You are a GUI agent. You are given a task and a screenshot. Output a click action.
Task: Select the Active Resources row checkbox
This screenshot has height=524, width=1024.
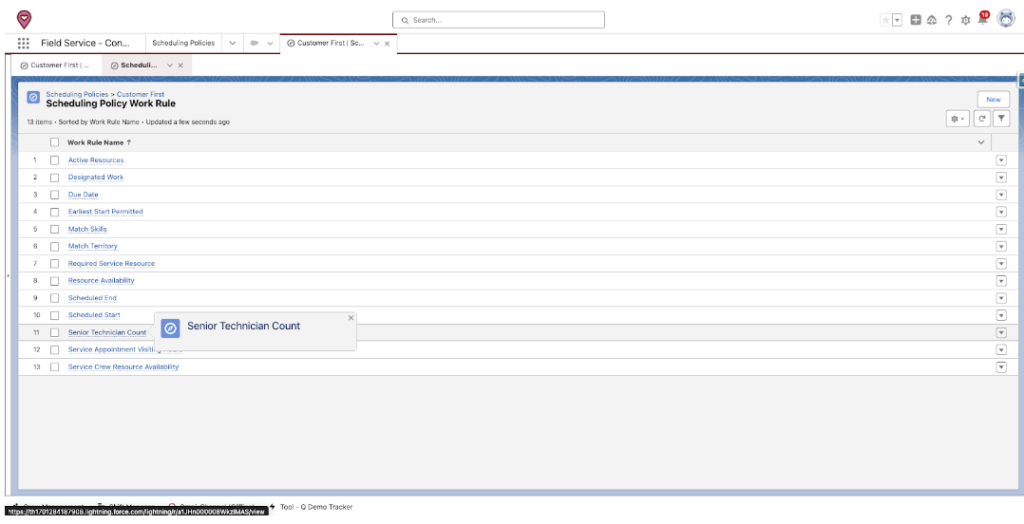click(x=54, y=160)
